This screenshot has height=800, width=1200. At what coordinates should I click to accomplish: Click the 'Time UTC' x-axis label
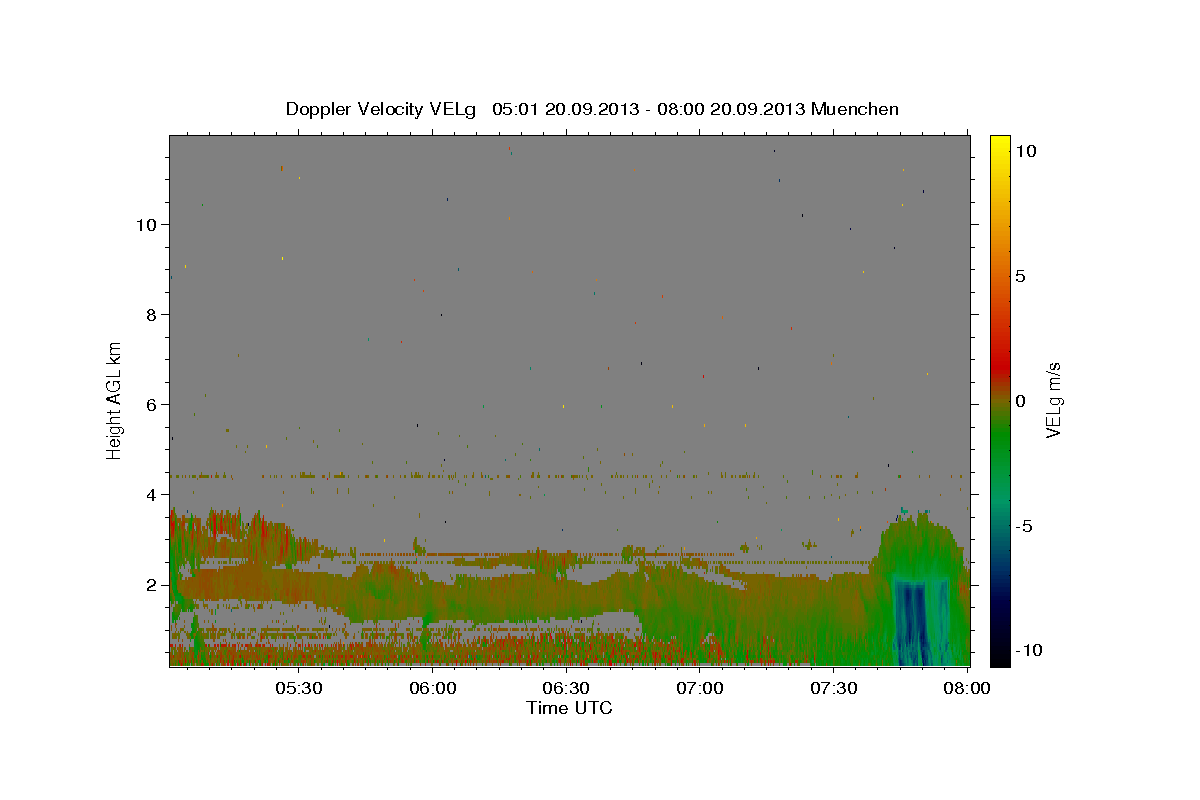(x=569, y=708)
